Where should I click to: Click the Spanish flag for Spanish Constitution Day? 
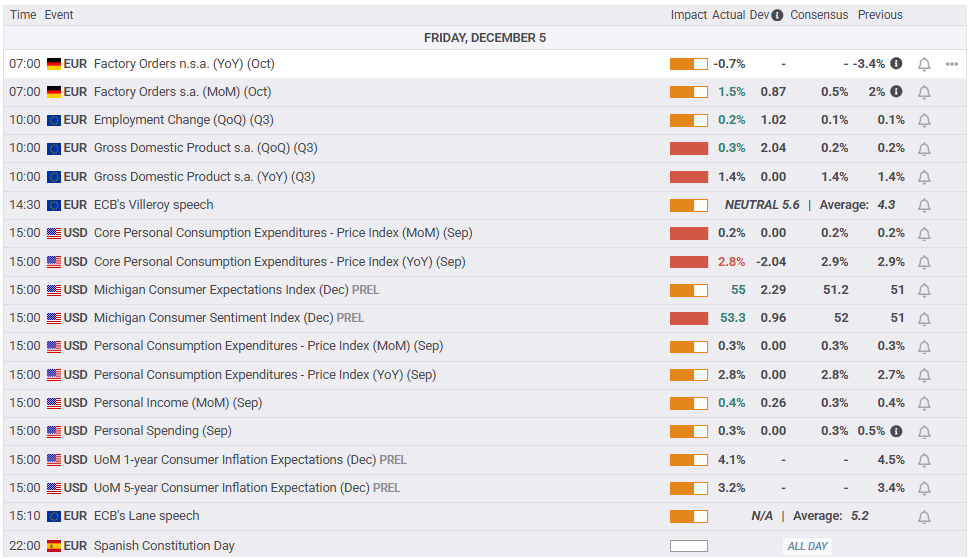coord(54,546)
